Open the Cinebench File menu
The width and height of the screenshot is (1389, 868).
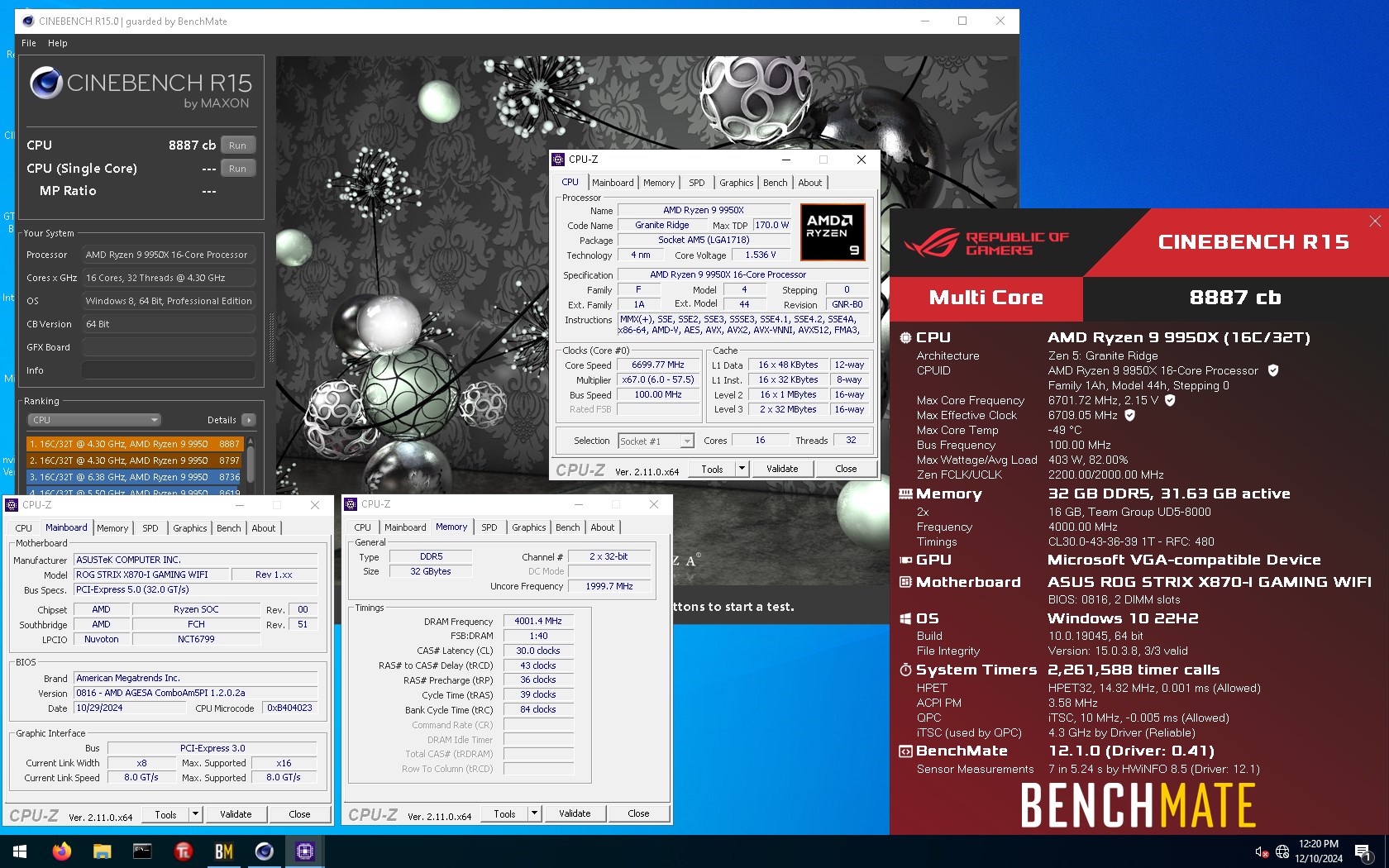pyautogui.click(x=29, y=43)
